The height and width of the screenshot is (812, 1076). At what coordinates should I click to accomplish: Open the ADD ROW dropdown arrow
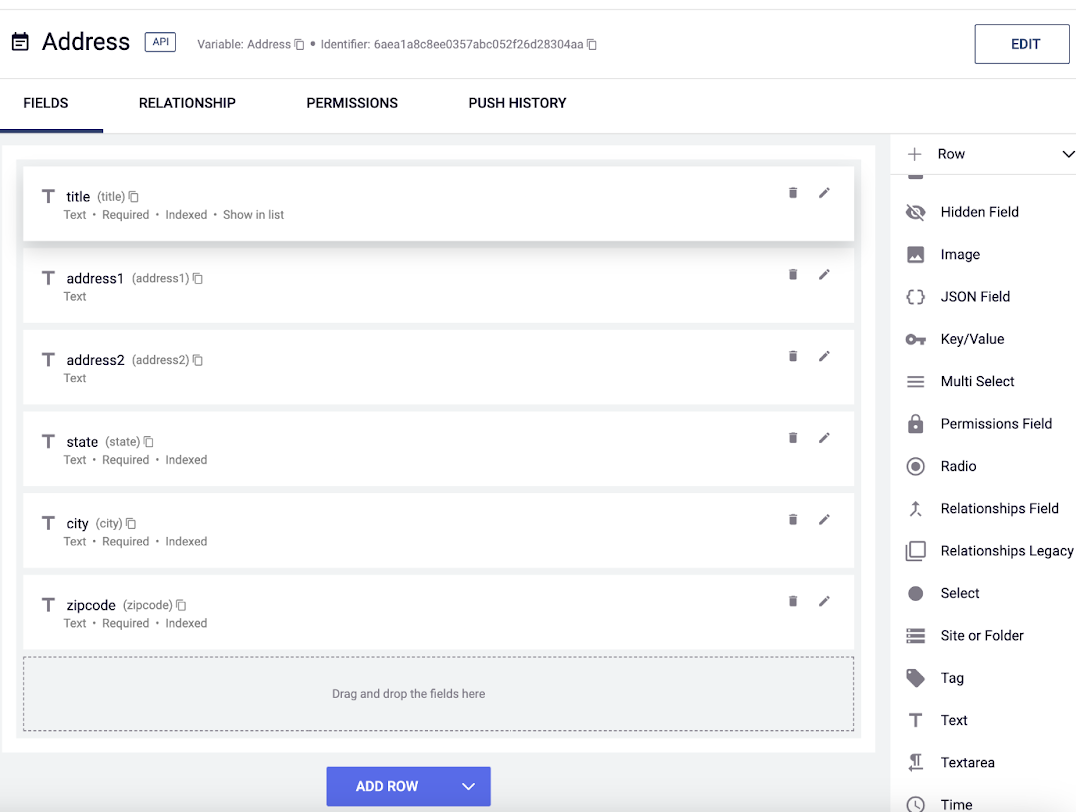coord(468,786)
